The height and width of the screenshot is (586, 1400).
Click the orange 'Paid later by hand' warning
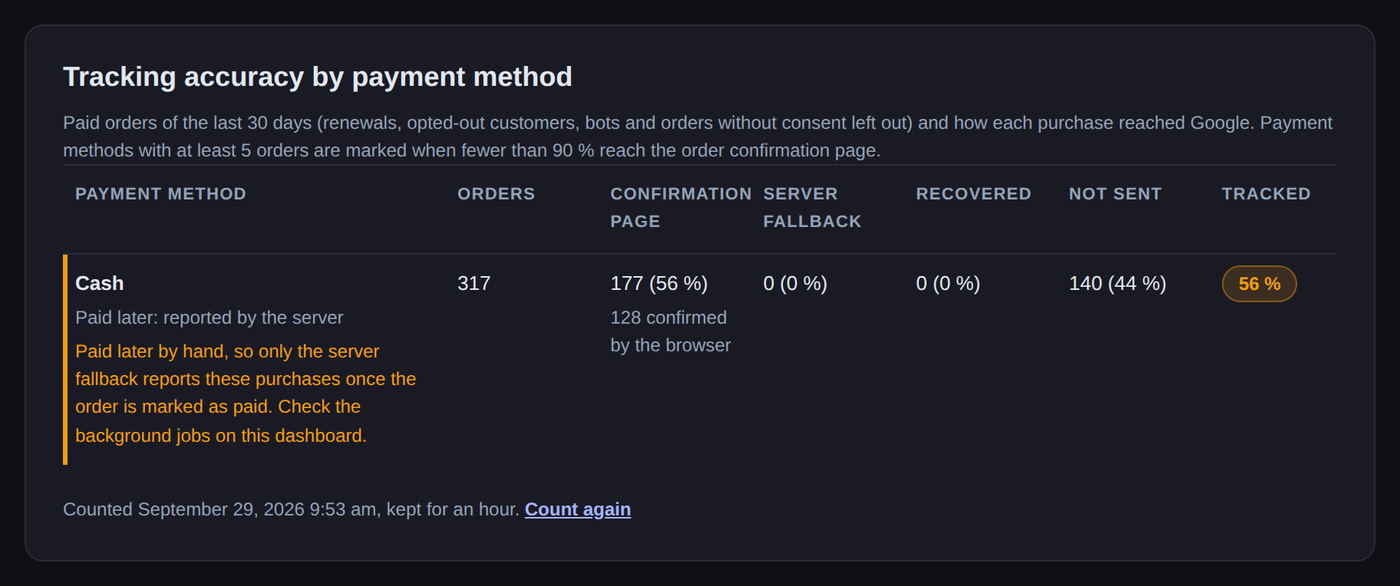tap(246, 394)
